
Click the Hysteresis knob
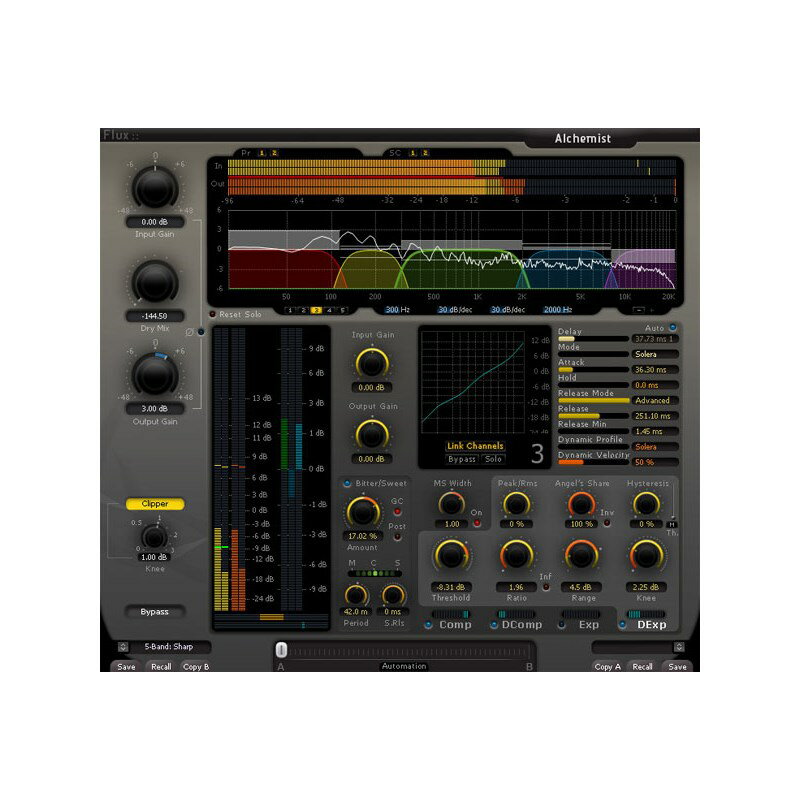pyautogui.click(x=647, y=504)
